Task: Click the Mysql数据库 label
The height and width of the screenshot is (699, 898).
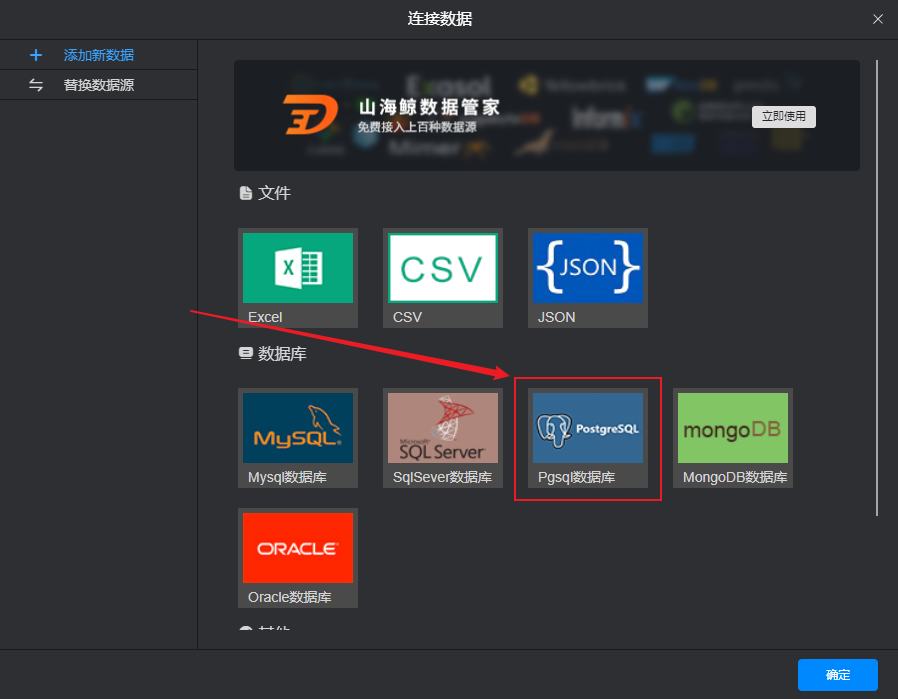Action: click(287, 477)
